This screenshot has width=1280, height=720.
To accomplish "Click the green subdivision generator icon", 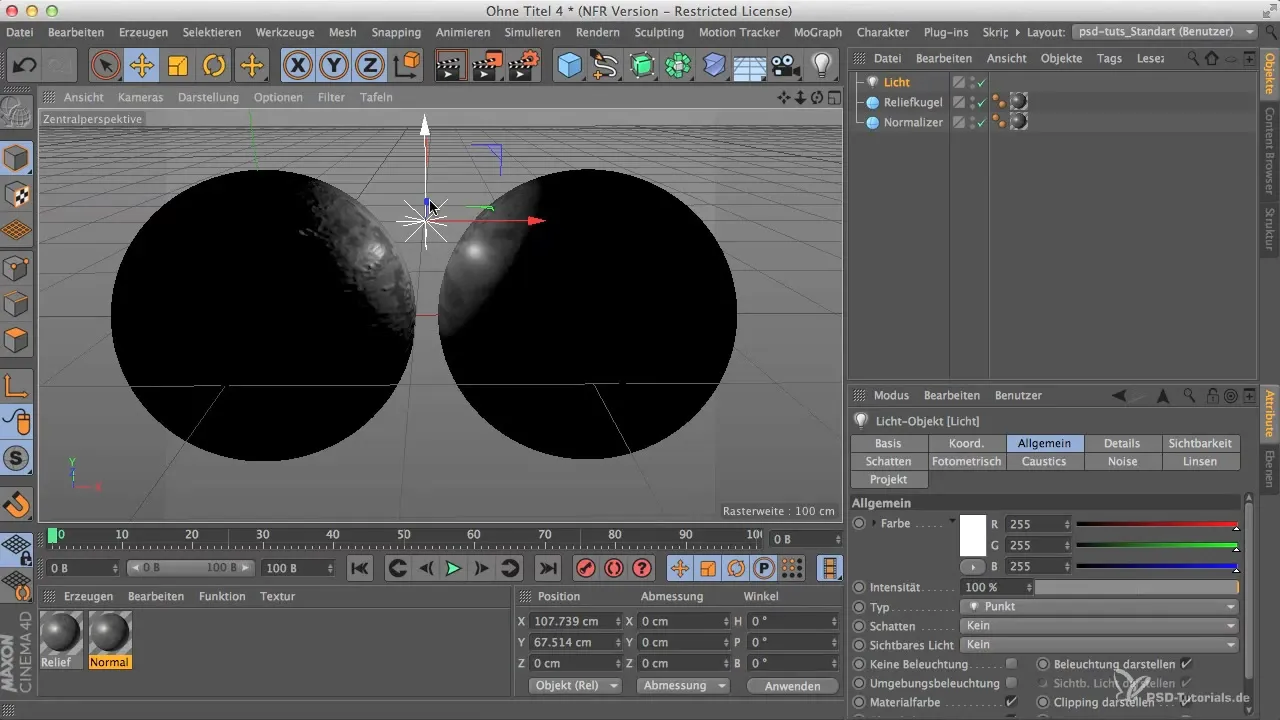I will tap(641, 66).
